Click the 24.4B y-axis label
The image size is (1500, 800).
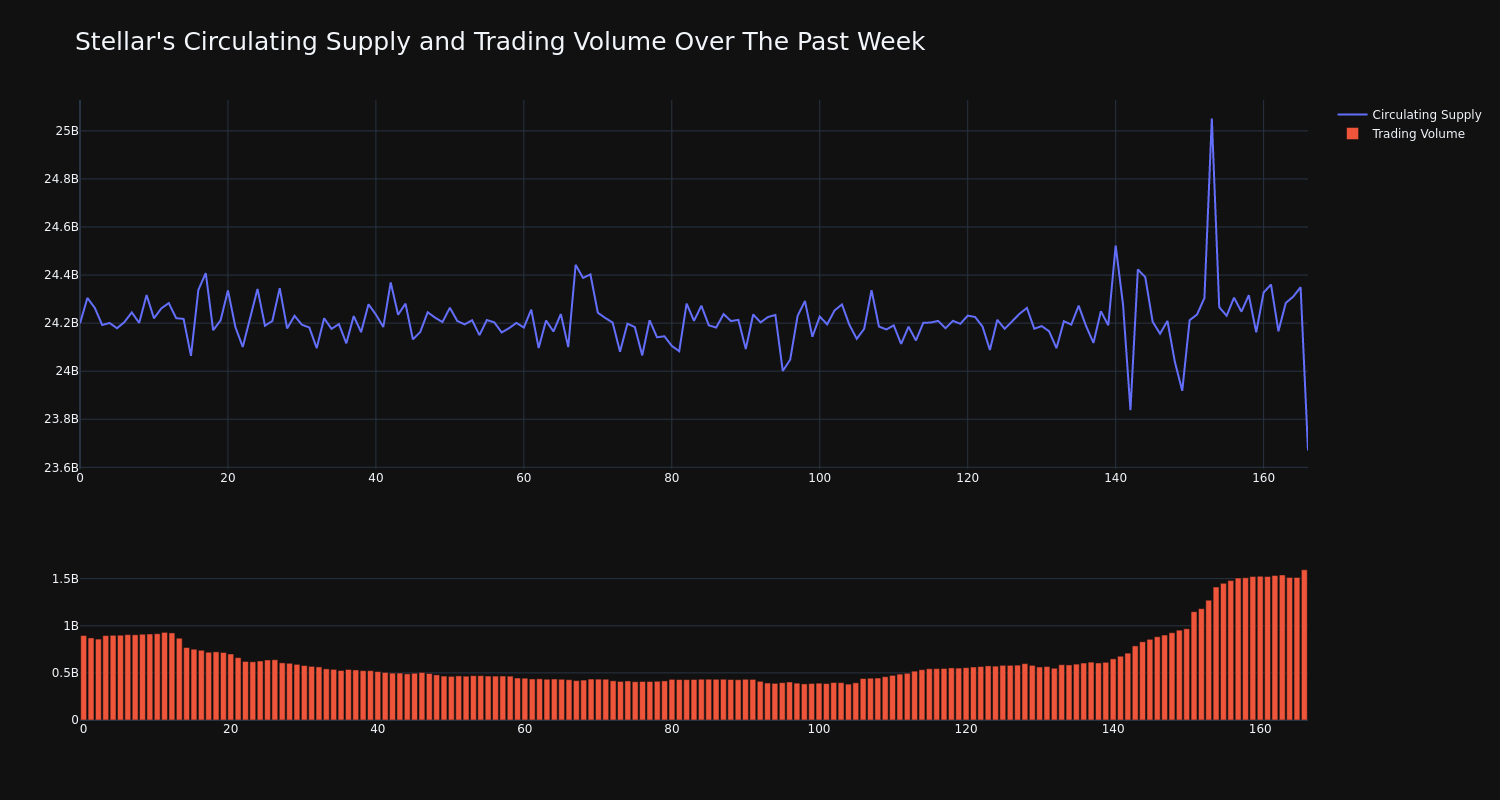click(x=61, y=275)
